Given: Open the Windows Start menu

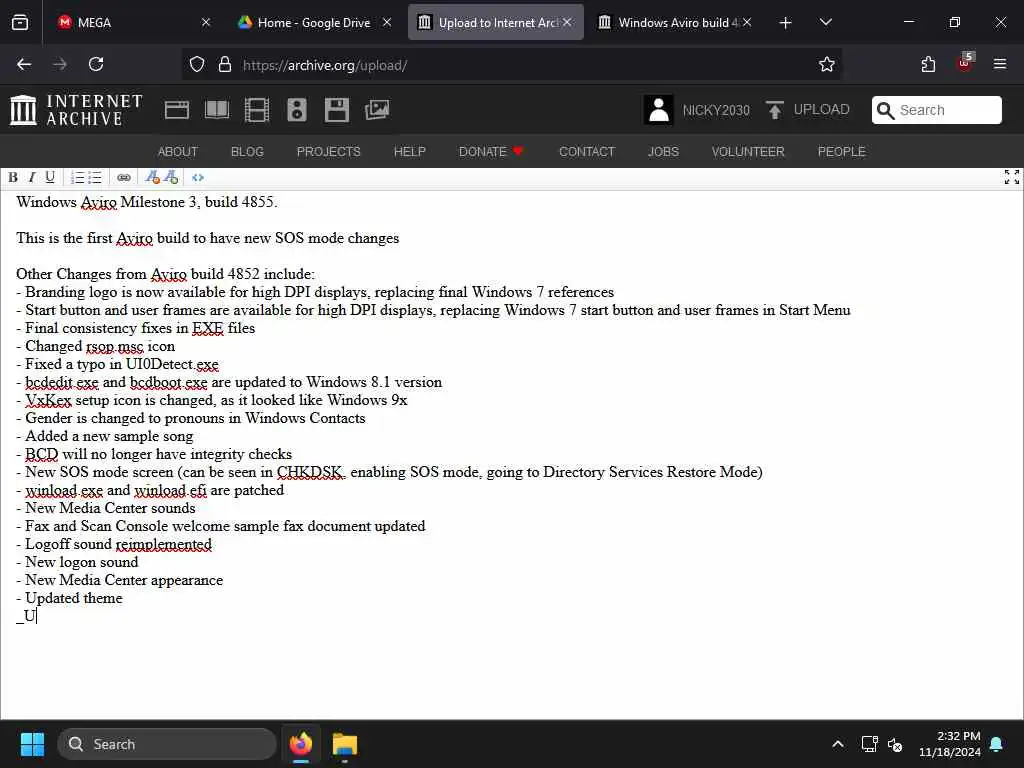Looking at the screenshot, I should point(32,744).
